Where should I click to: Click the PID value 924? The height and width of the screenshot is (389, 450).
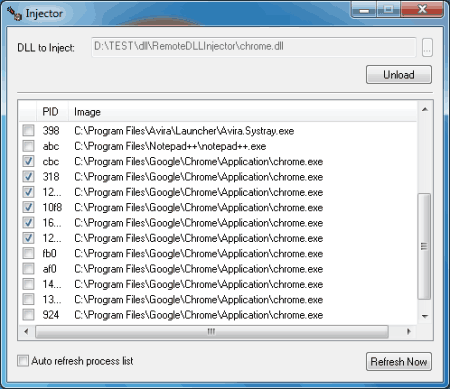click(51, 315)
